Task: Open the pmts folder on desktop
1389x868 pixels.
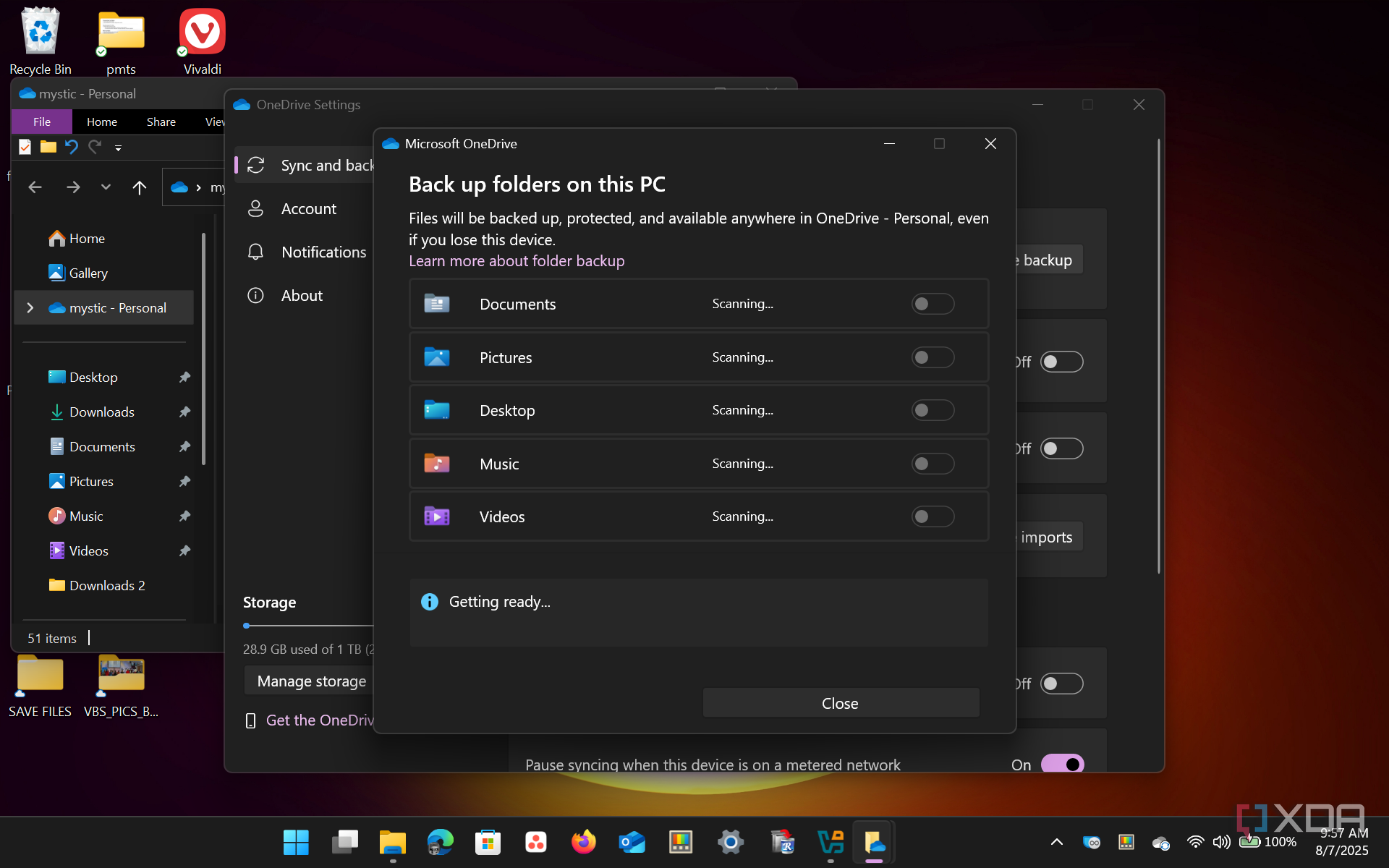Action: pos(121,41)
